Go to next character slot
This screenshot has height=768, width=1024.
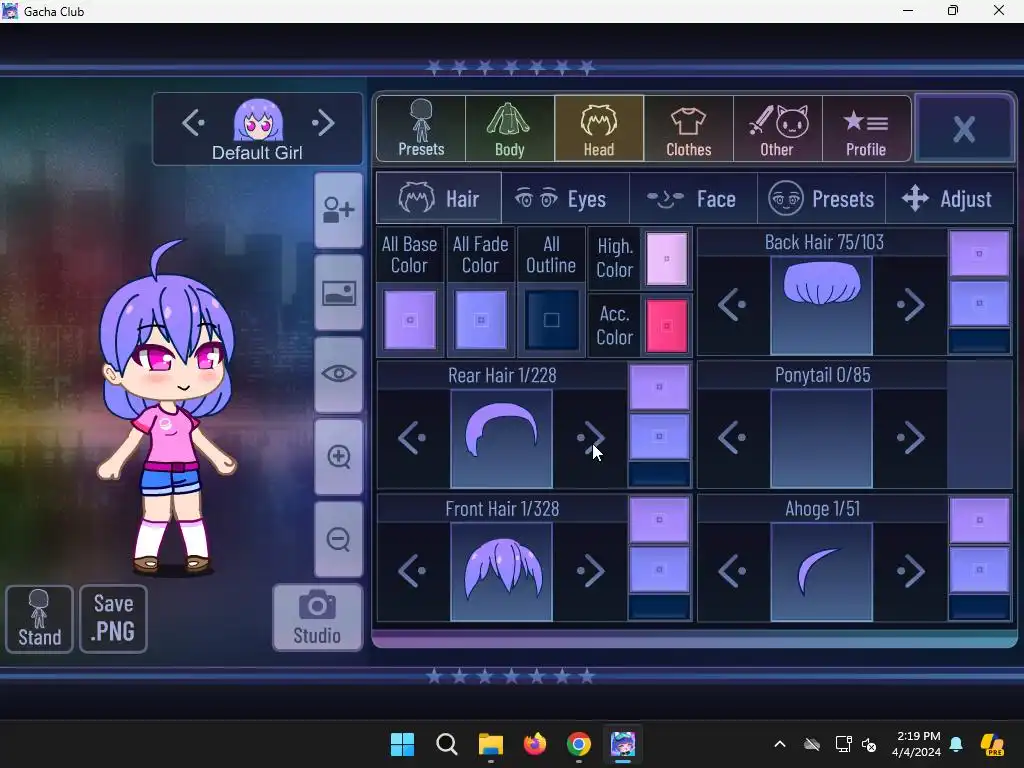coord(323,122)
